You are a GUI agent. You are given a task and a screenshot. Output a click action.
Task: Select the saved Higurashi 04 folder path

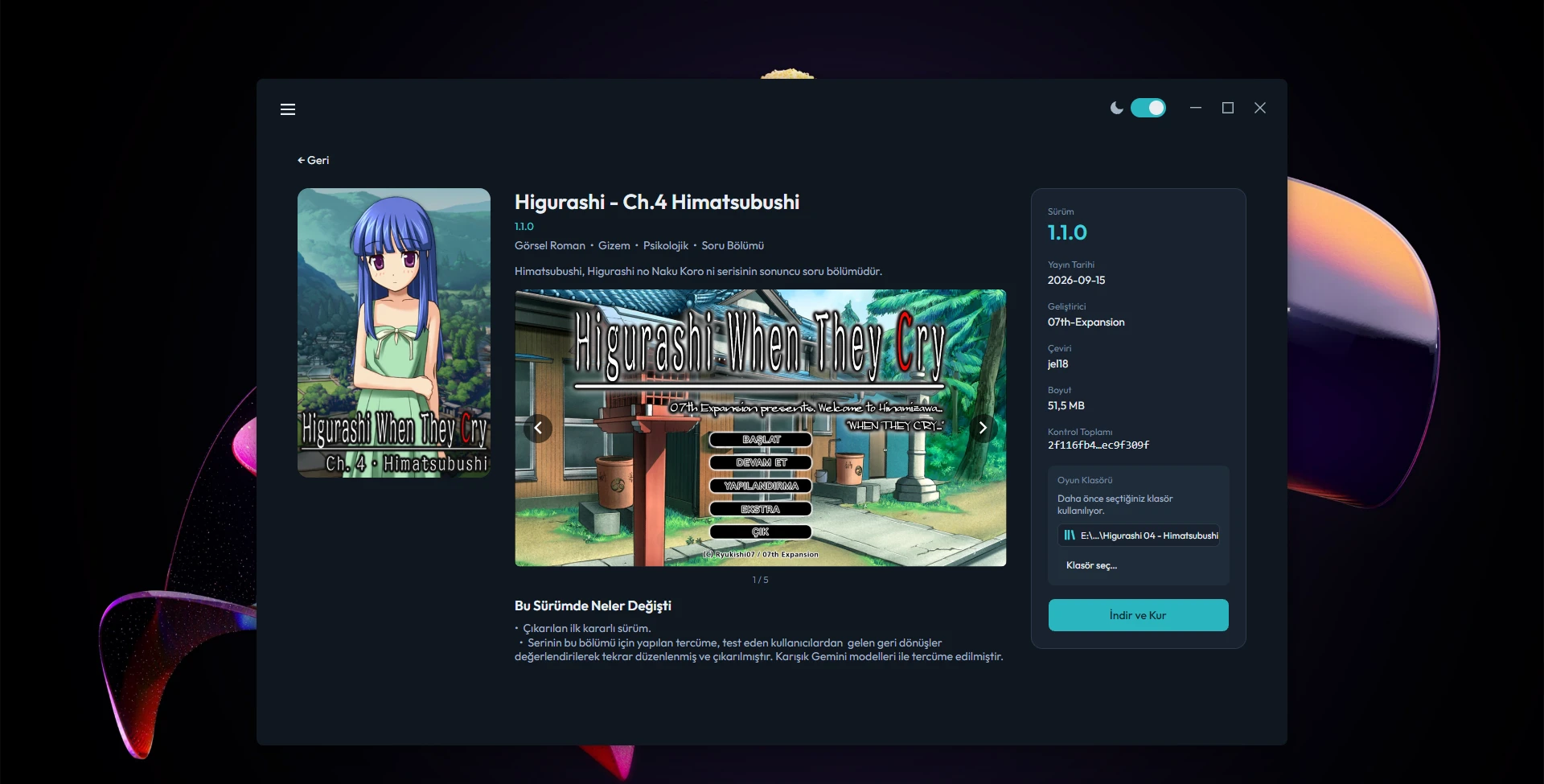[x=1139, y=536]
